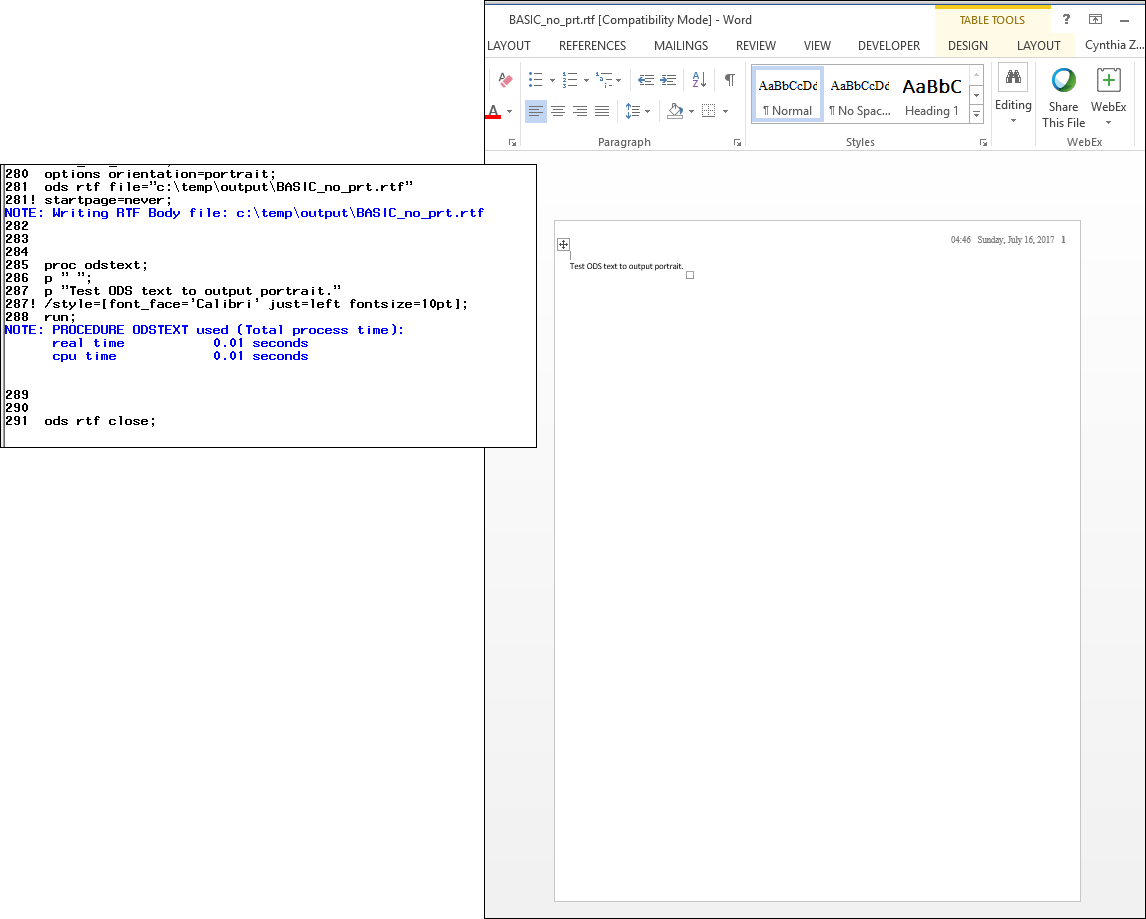Screen dimensions: 1146x919
Task: Open numbering library dropdown arrow
Action: pyautogui.click(x=586, y=80)
